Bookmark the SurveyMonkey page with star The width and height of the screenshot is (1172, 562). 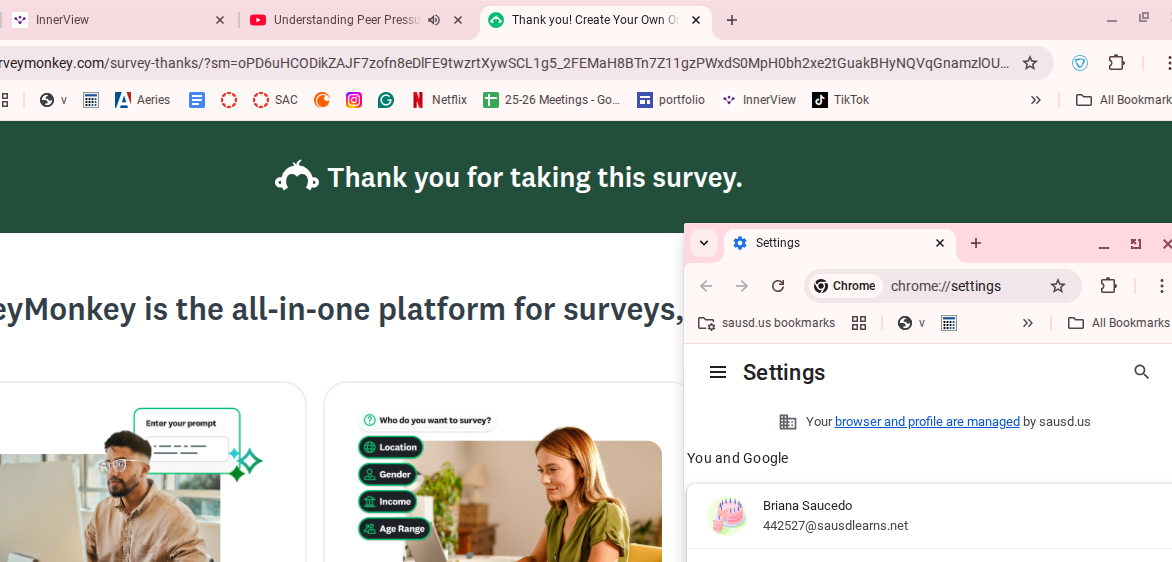pos(1030,63)
